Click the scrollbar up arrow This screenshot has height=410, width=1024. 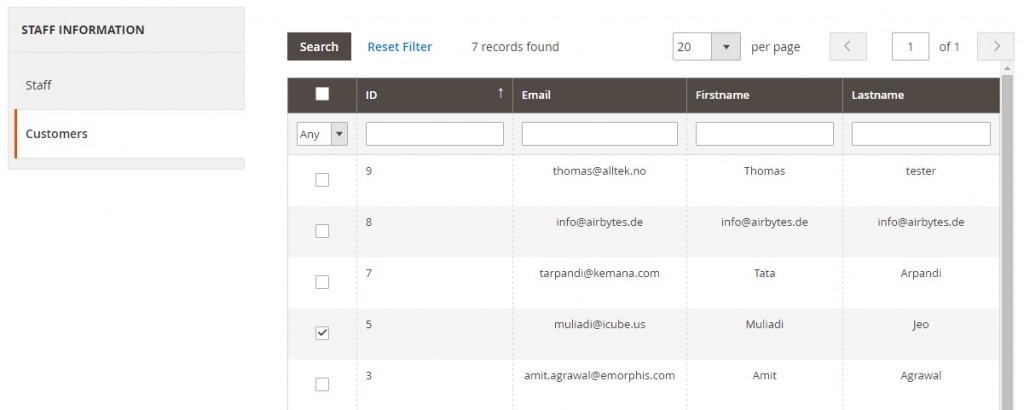pyautogui.click(x=1006, y=68)
